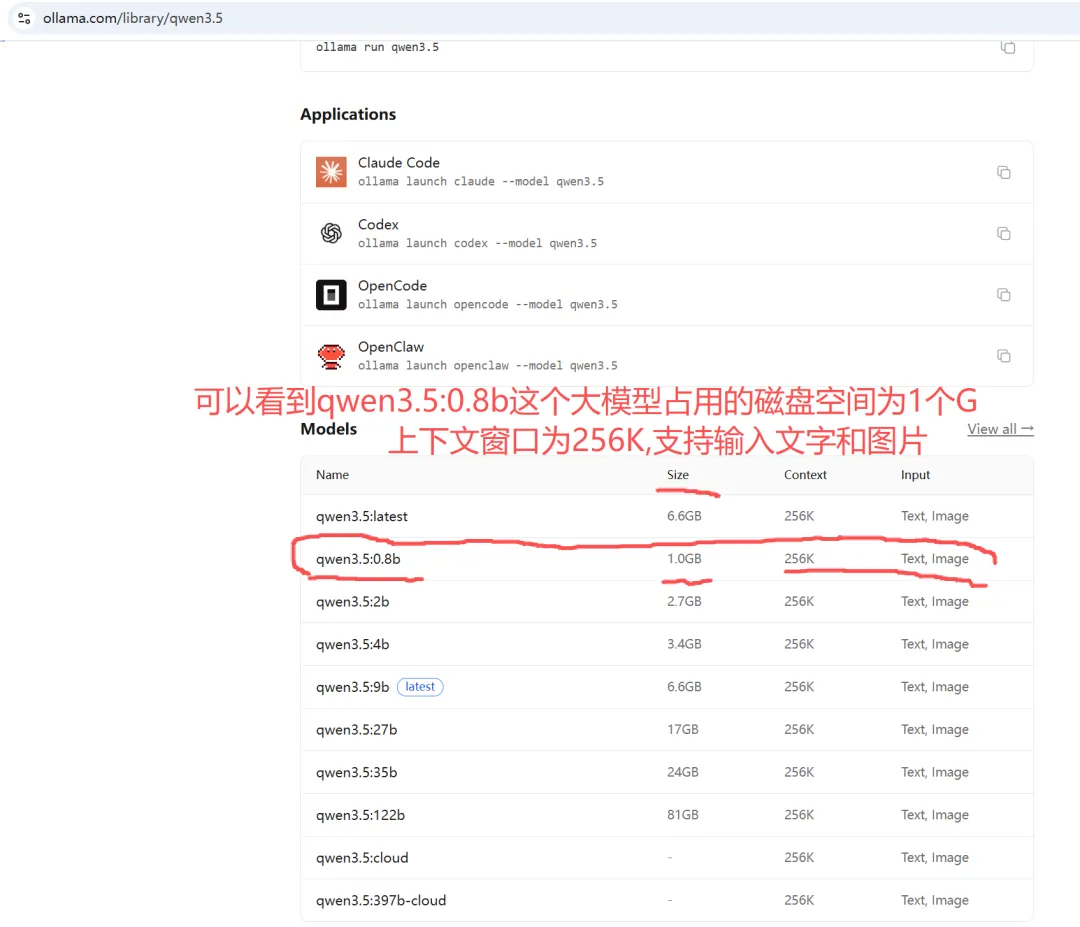Copy the Claude Code launch command
This screenshot has height=927, width=1080.
(1004, 172)
